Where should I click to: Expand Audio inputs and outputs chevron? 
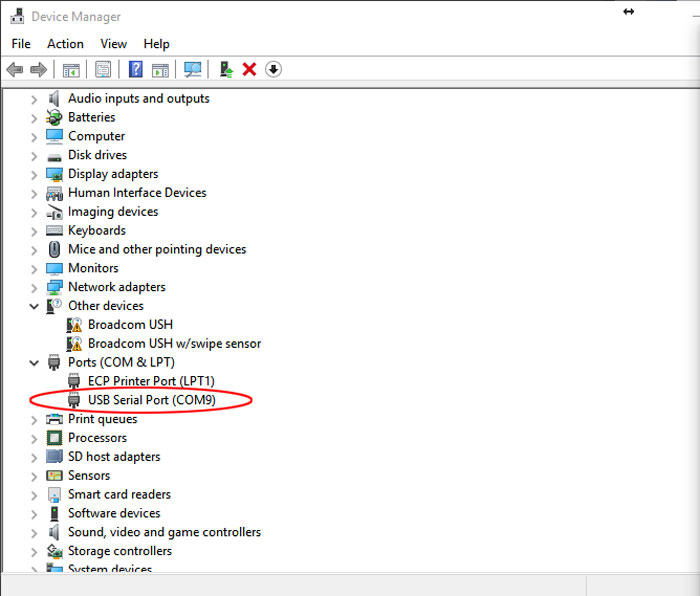coord(34,100)
